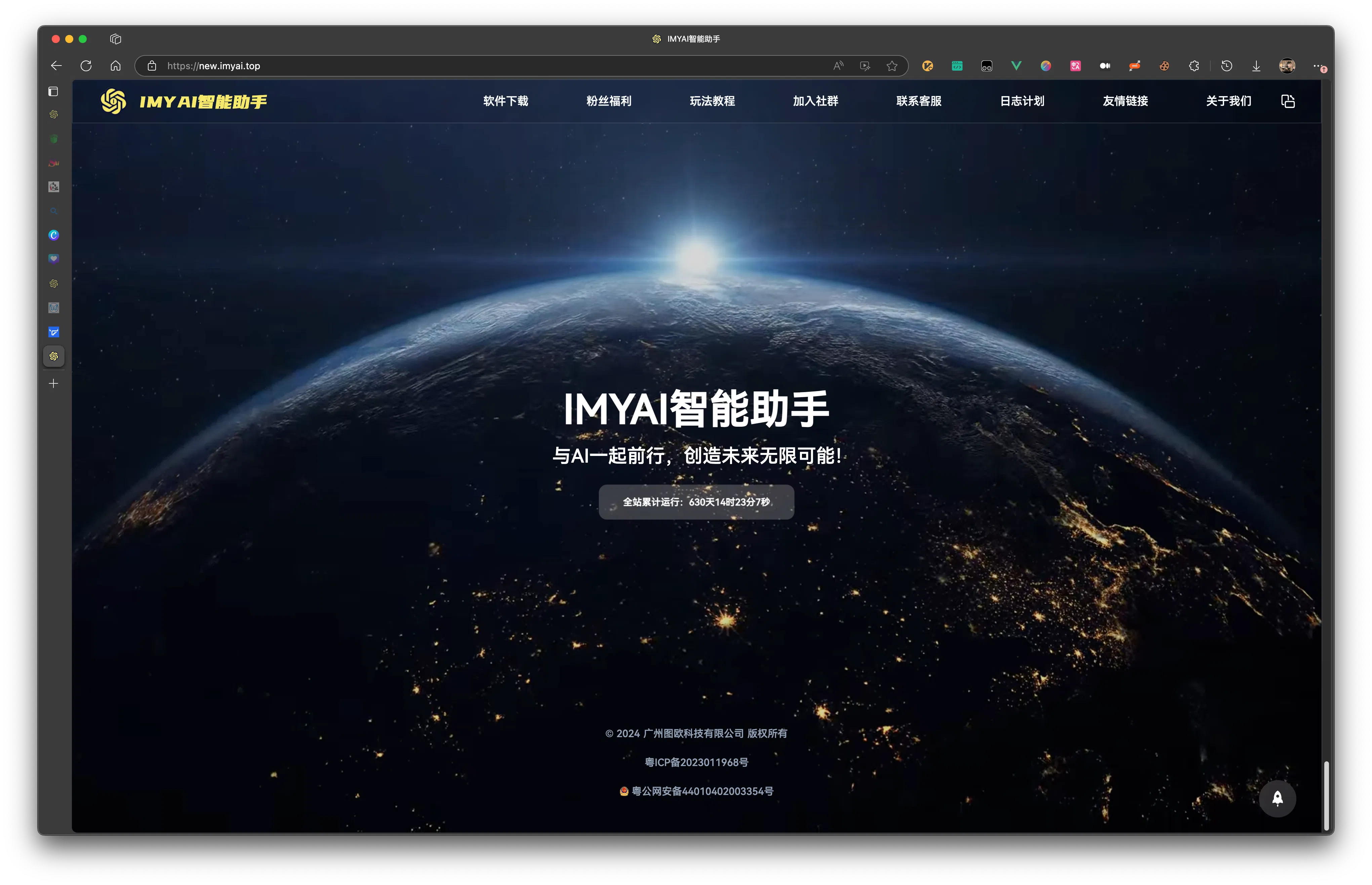Switch to the calligraphy thumbnail vertical tab
This screenshot has height=885, width=1372.
53,187
